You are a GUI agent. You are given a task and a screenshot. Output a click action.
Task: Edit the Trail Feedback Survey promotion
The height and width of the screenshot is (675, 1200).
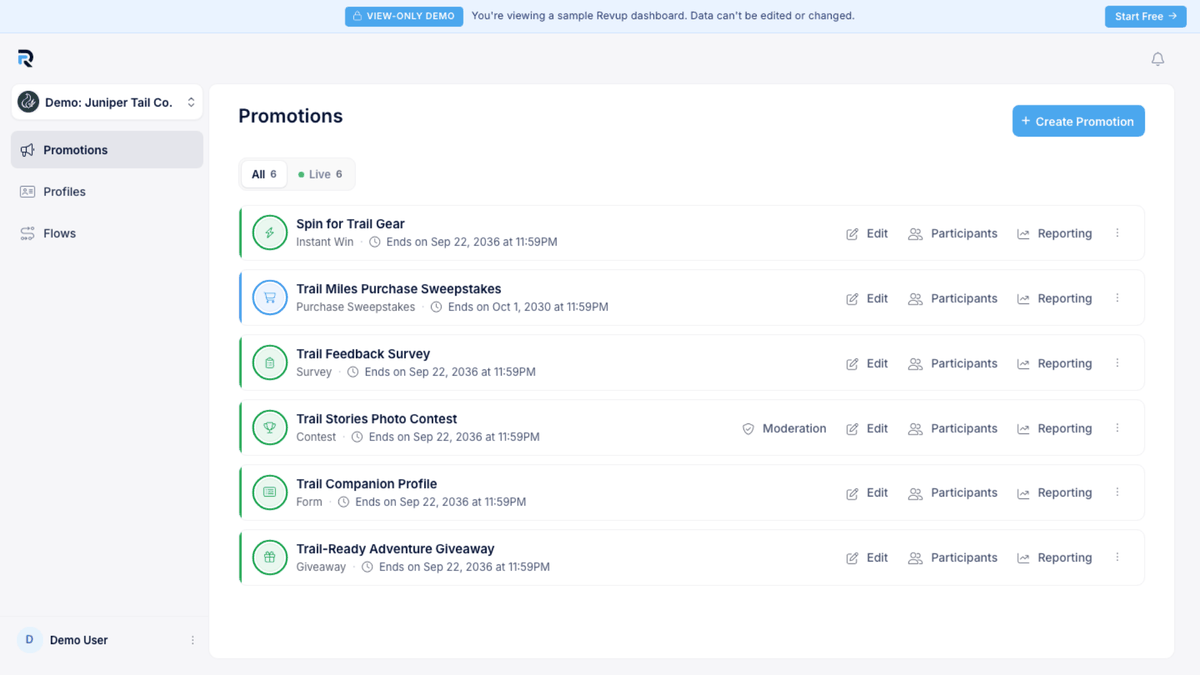point(867,363)
